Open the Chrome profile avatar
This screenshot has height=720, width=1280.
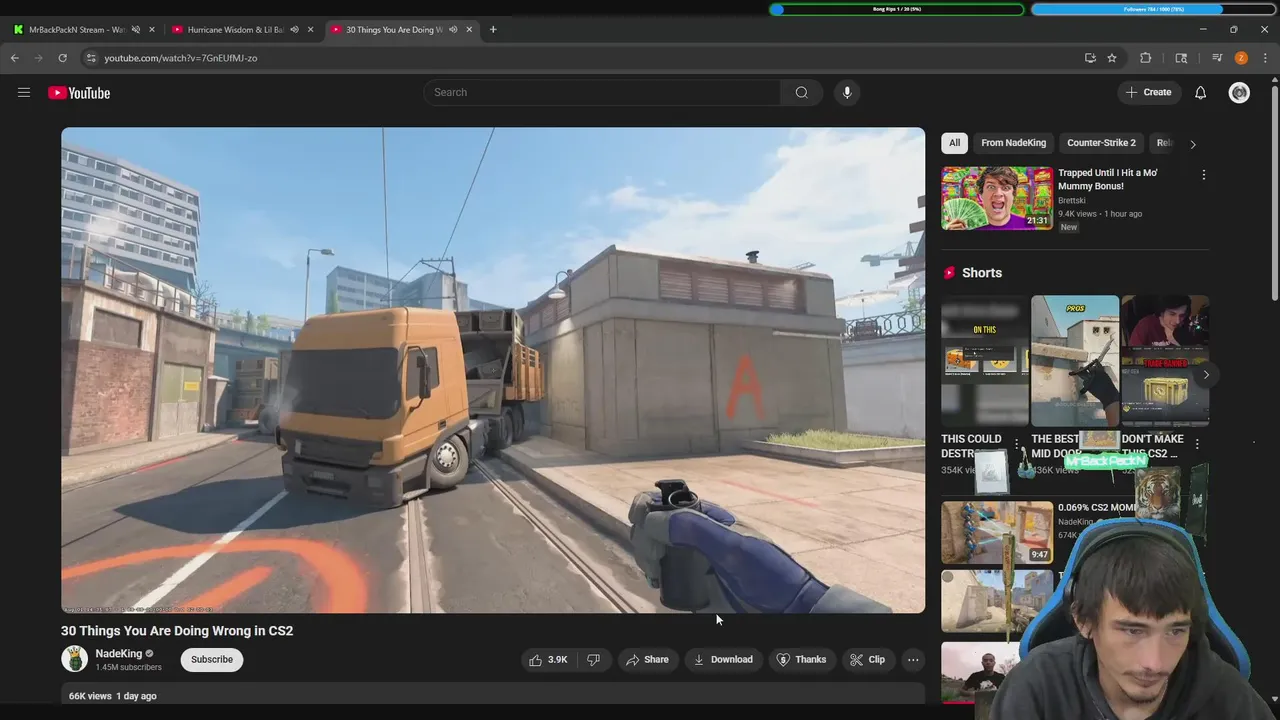[1241, 58]
